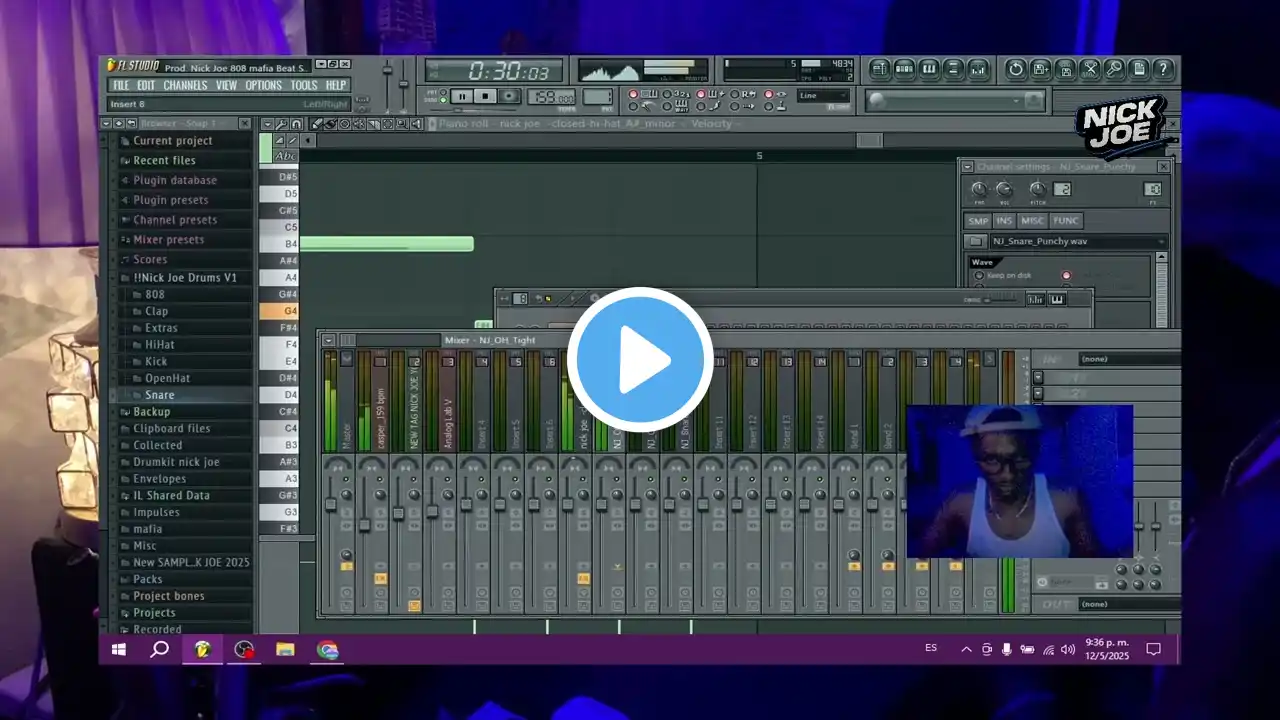Viewport: 1280px width, 720px height.
Task: Click the large video play button
Action: [640, 360]
